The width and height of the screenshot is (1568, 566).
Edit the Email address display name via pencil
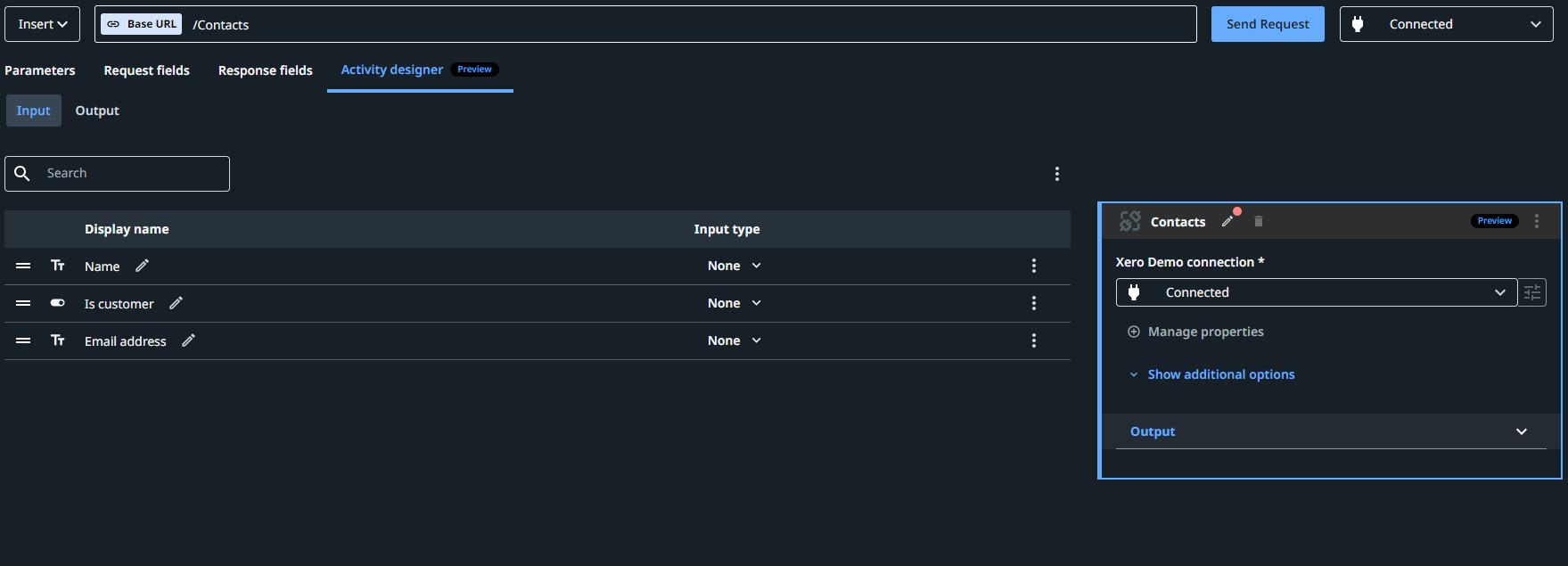(x=188, y=340)
